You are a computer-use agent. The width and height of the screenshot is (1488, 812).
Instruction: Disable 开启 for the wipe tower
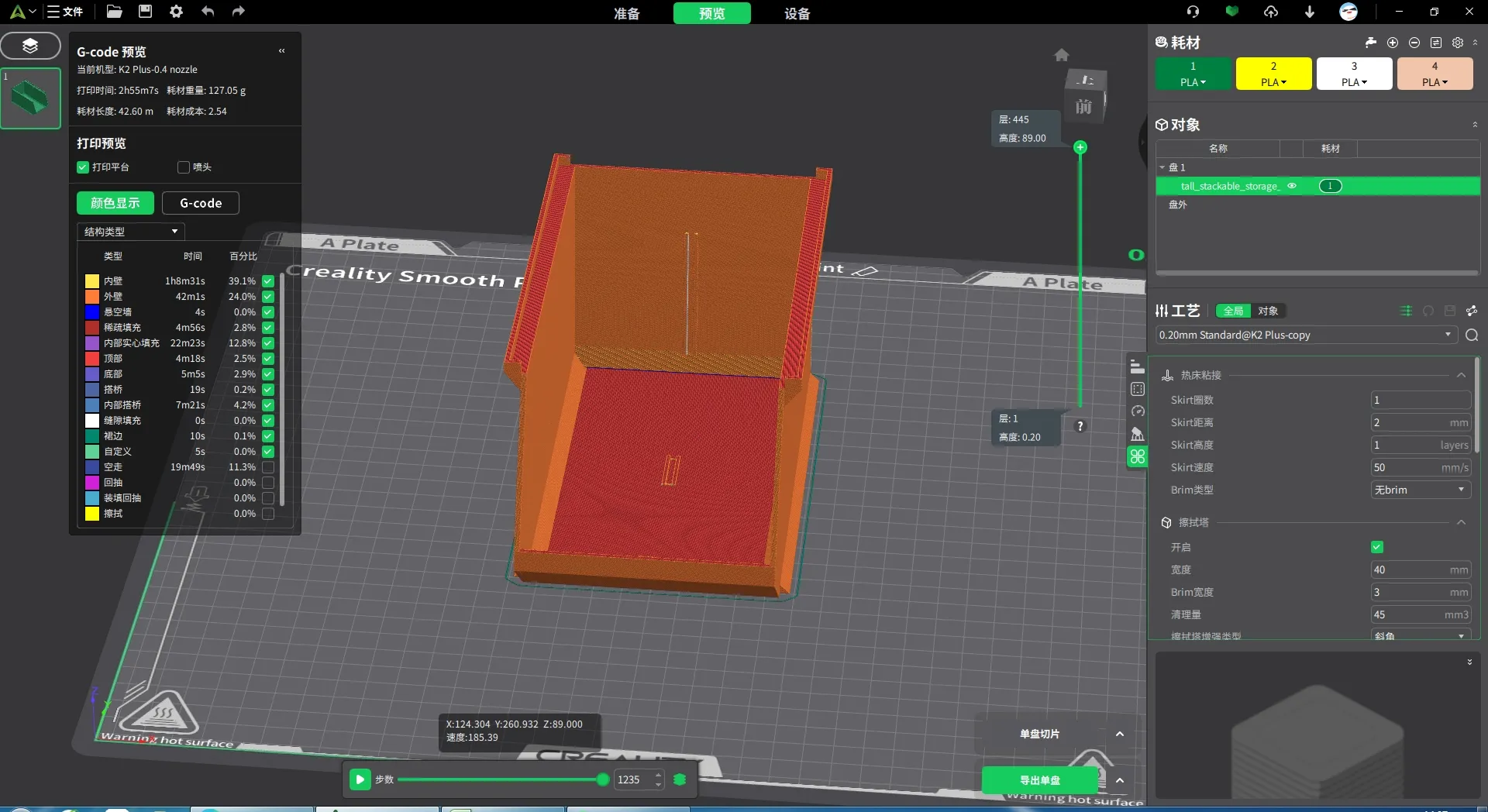click(x=1378, y=547)
